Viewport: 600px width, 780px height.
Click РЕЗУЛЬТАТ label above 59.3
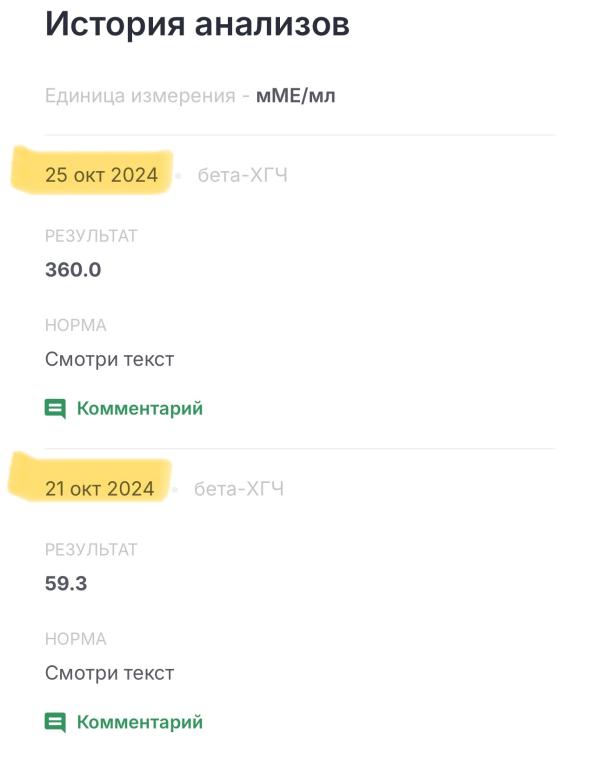pyautogui.click(x=91, y=550)
